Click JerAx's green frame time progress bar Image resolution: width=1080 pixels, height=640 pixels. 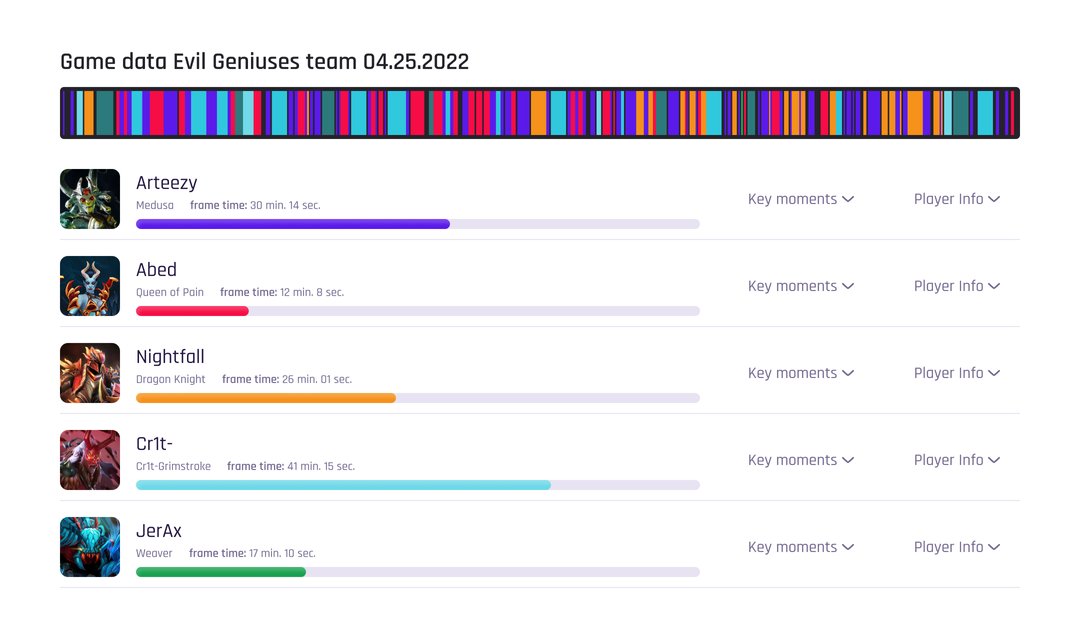point(417,572)
